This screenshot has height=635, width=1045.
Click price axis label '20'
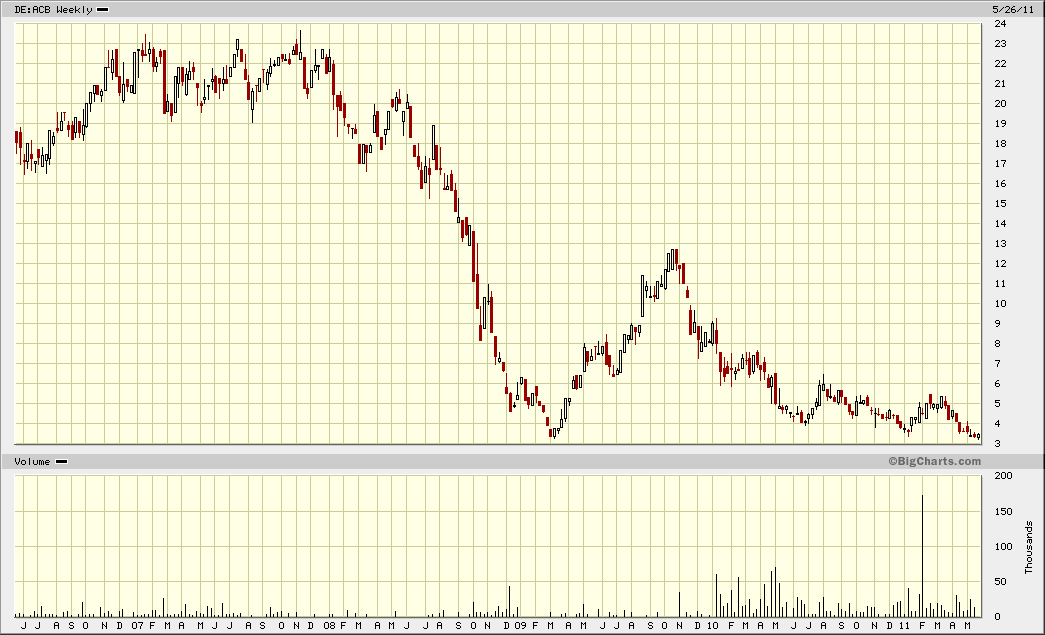pos(1000,103)
